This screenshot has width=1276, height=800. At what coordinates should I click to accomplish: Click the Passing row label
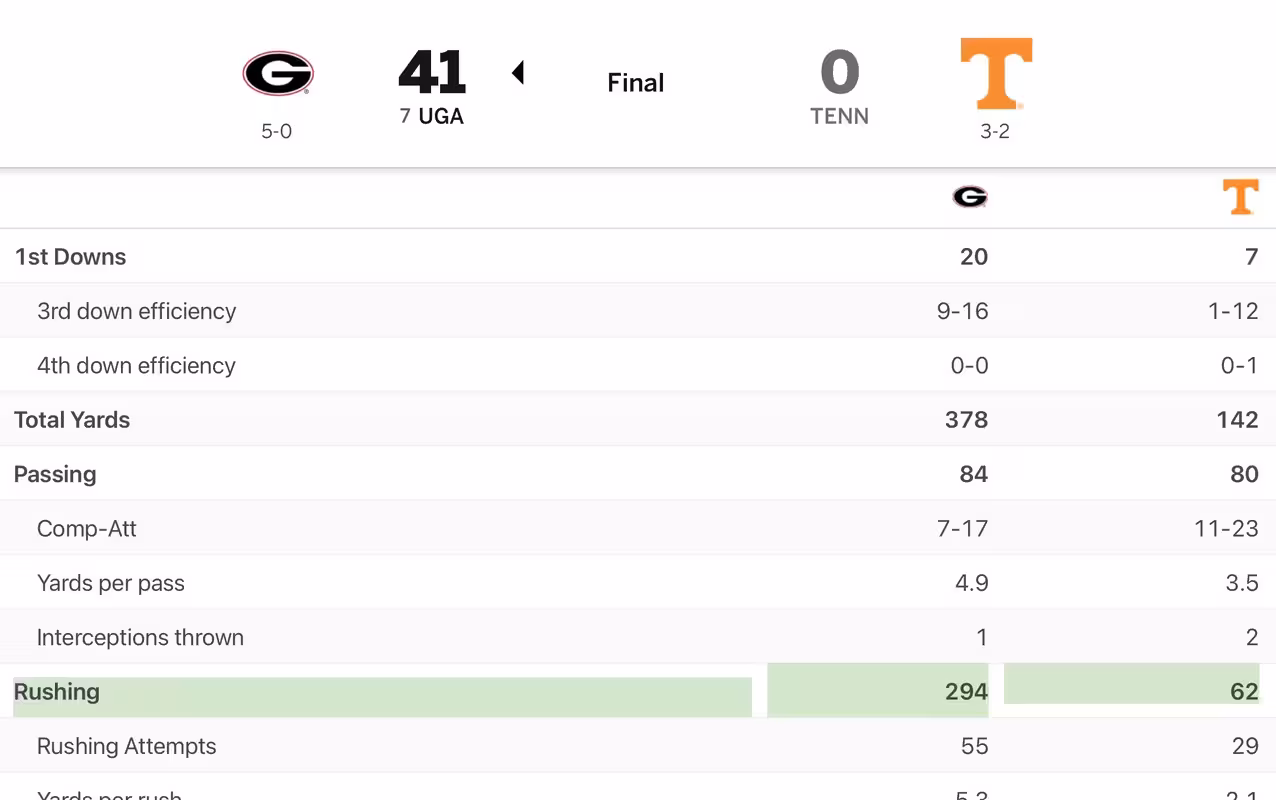(55, 474)
